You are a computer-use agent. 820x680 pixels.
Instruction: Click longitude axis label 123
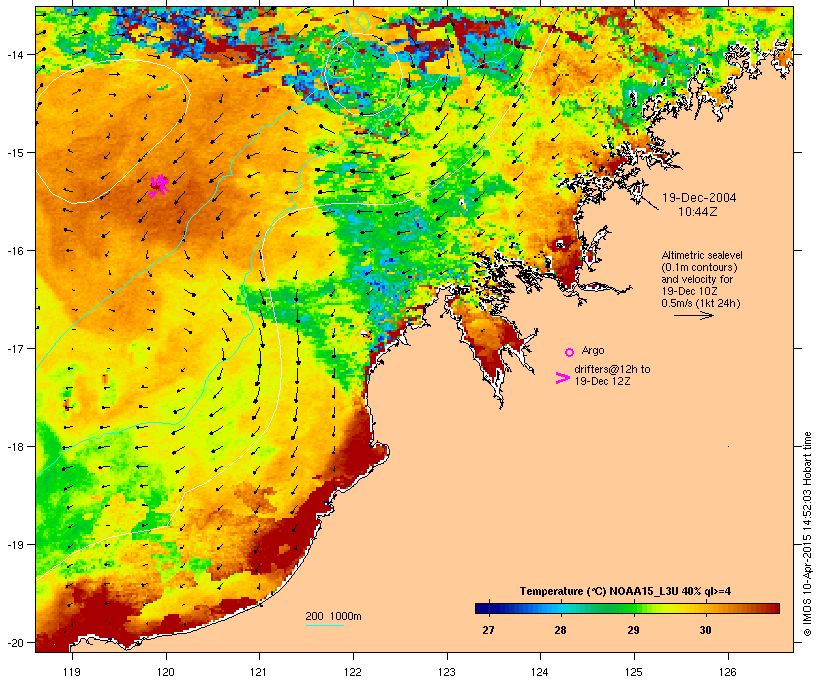click(x=447, y=672)
